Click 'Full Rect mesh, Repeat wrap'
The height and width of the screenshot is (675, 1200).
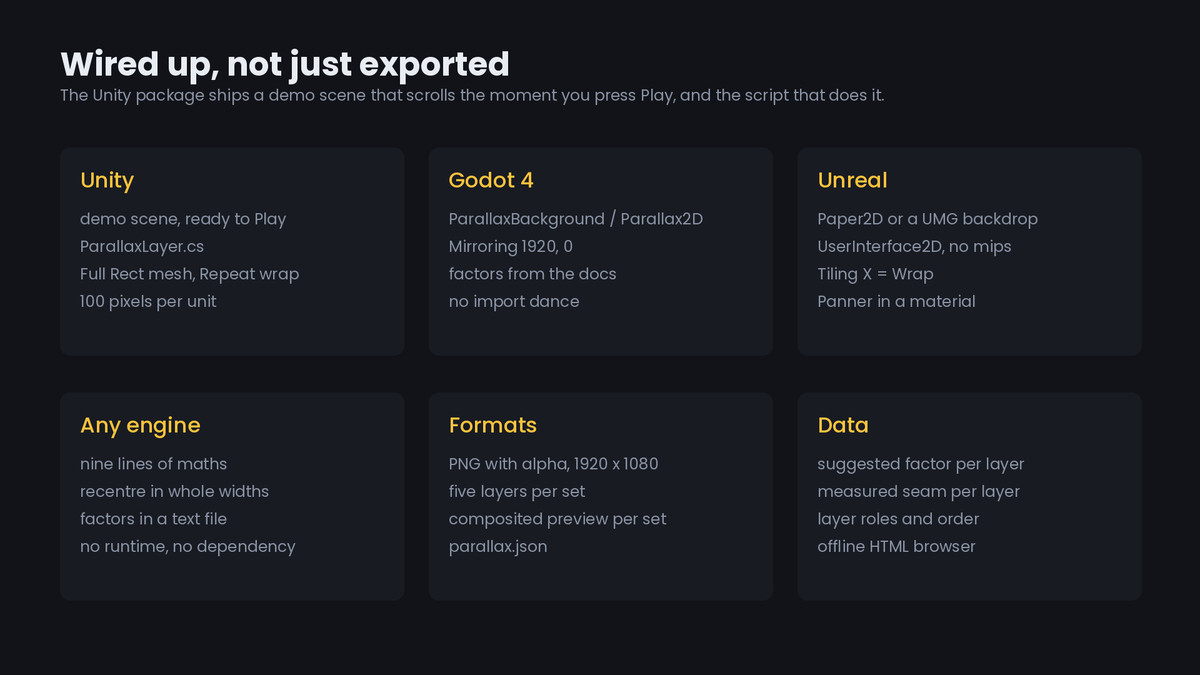coord(189,274)
